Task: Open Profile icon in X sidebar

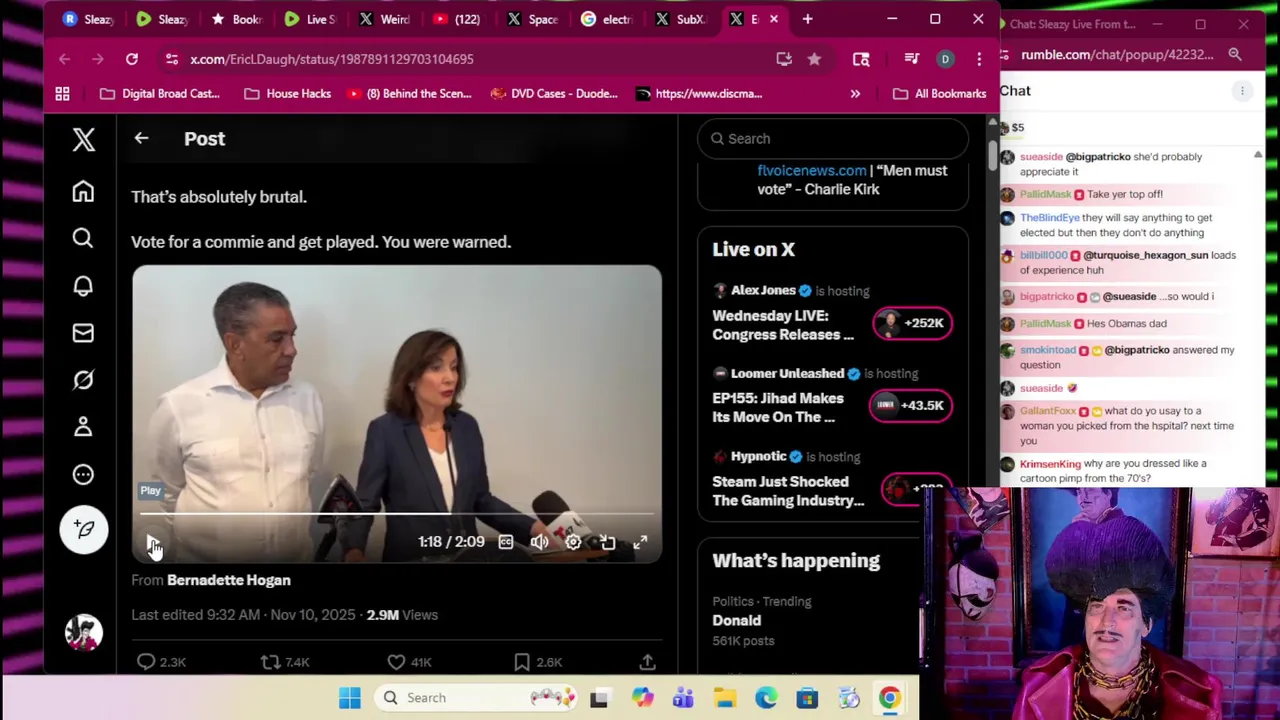Action: 83,427
